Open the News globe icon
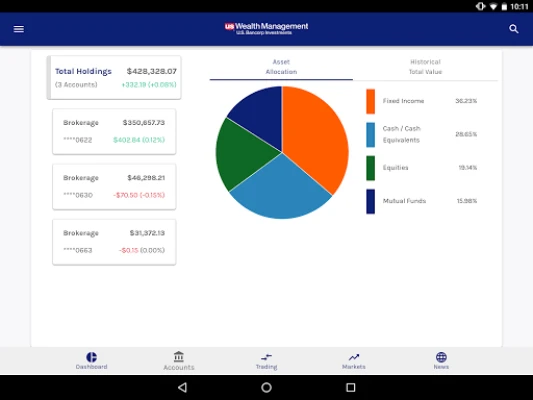This screenshot has height=400, width=533. 441,357
